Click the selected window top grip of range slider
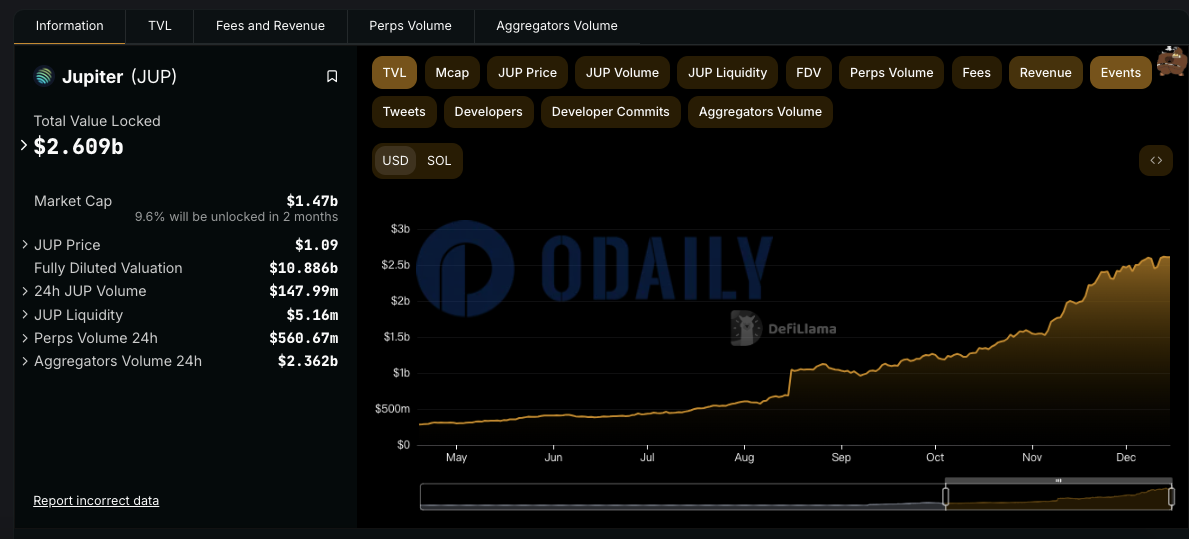 [x=1059, y=481]
